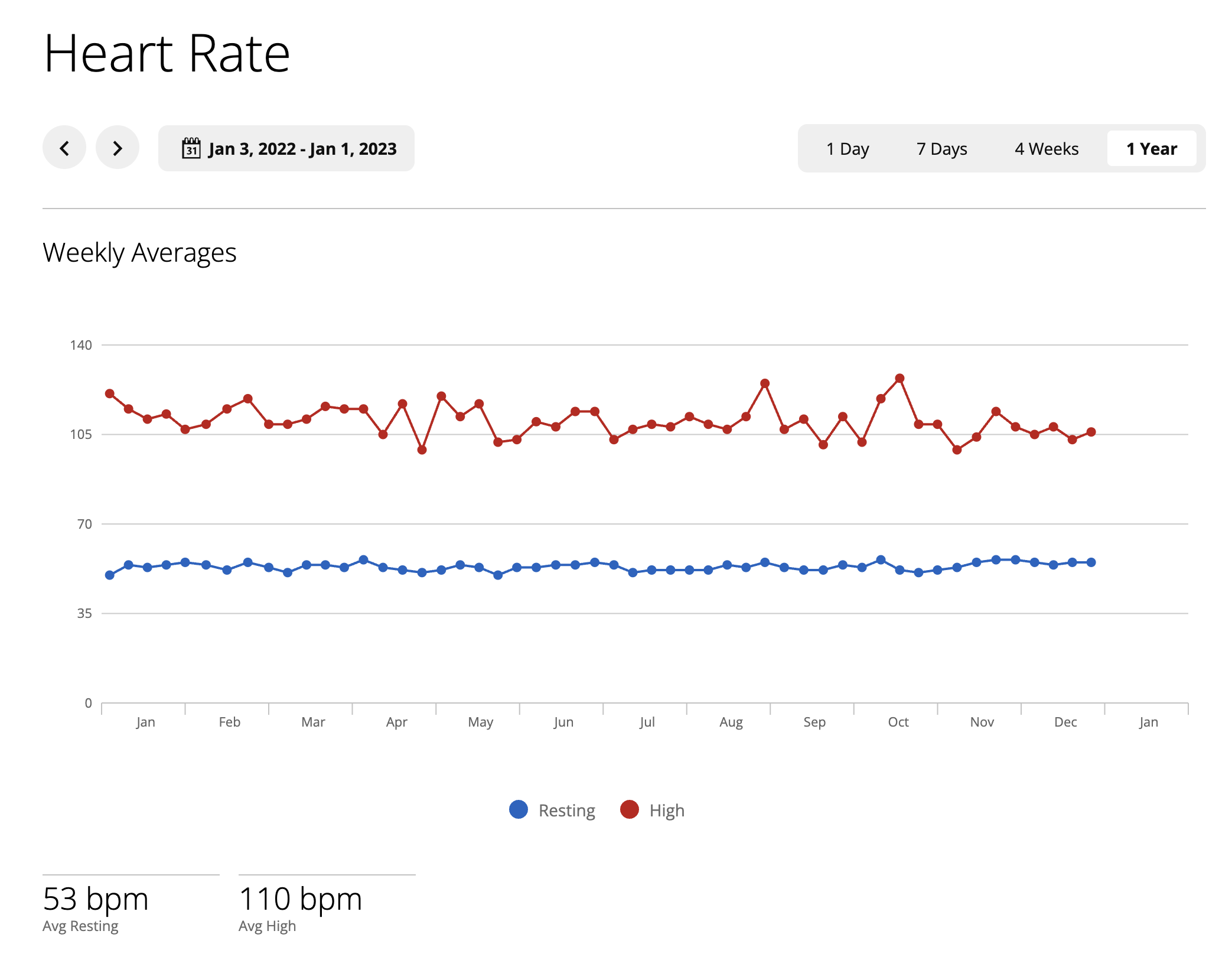
Task: Click lowest red point in mid April
Action: point(422,450)
